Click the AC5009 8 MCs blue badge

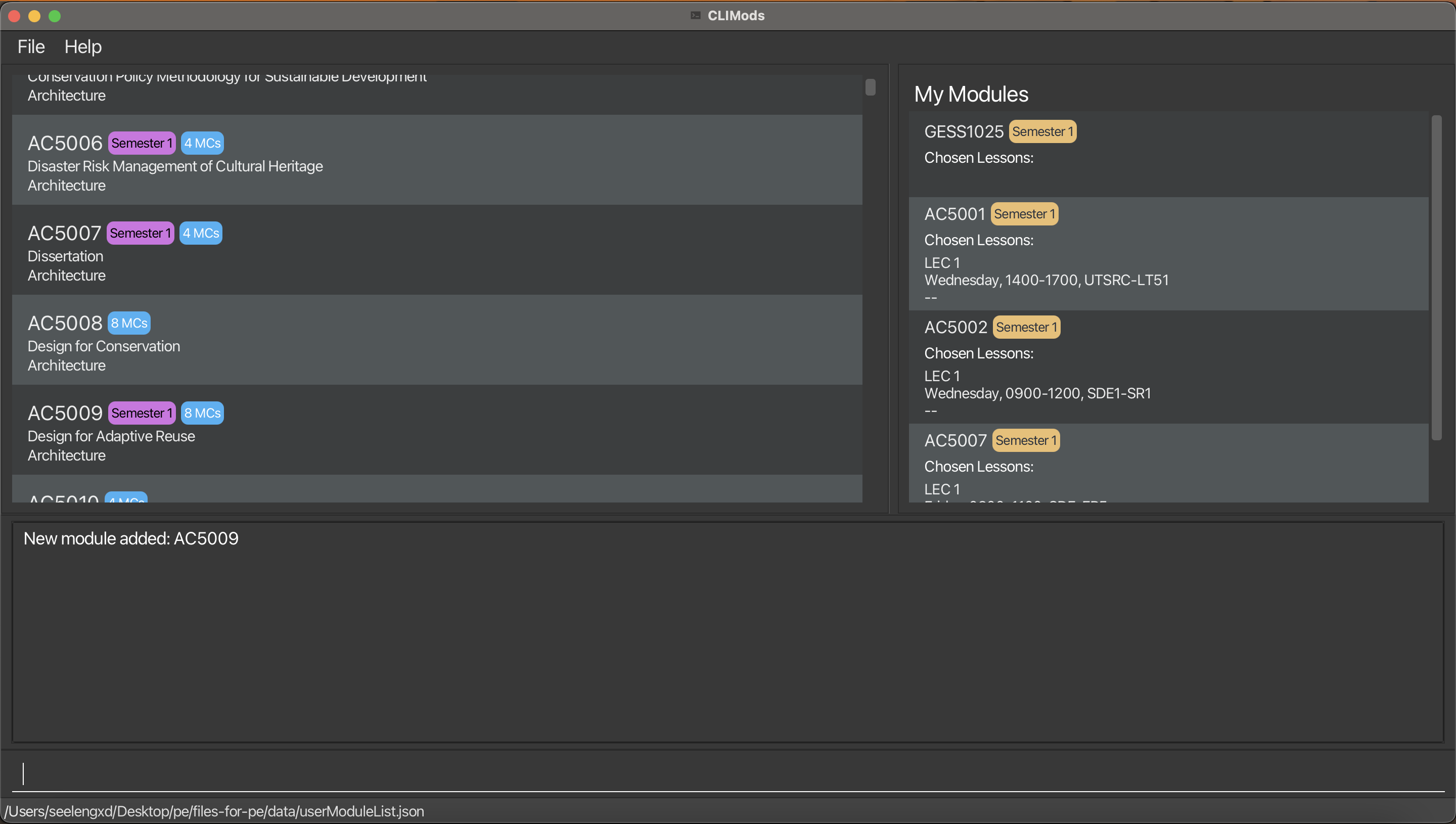pyautogui.click(x=202, y=413)
